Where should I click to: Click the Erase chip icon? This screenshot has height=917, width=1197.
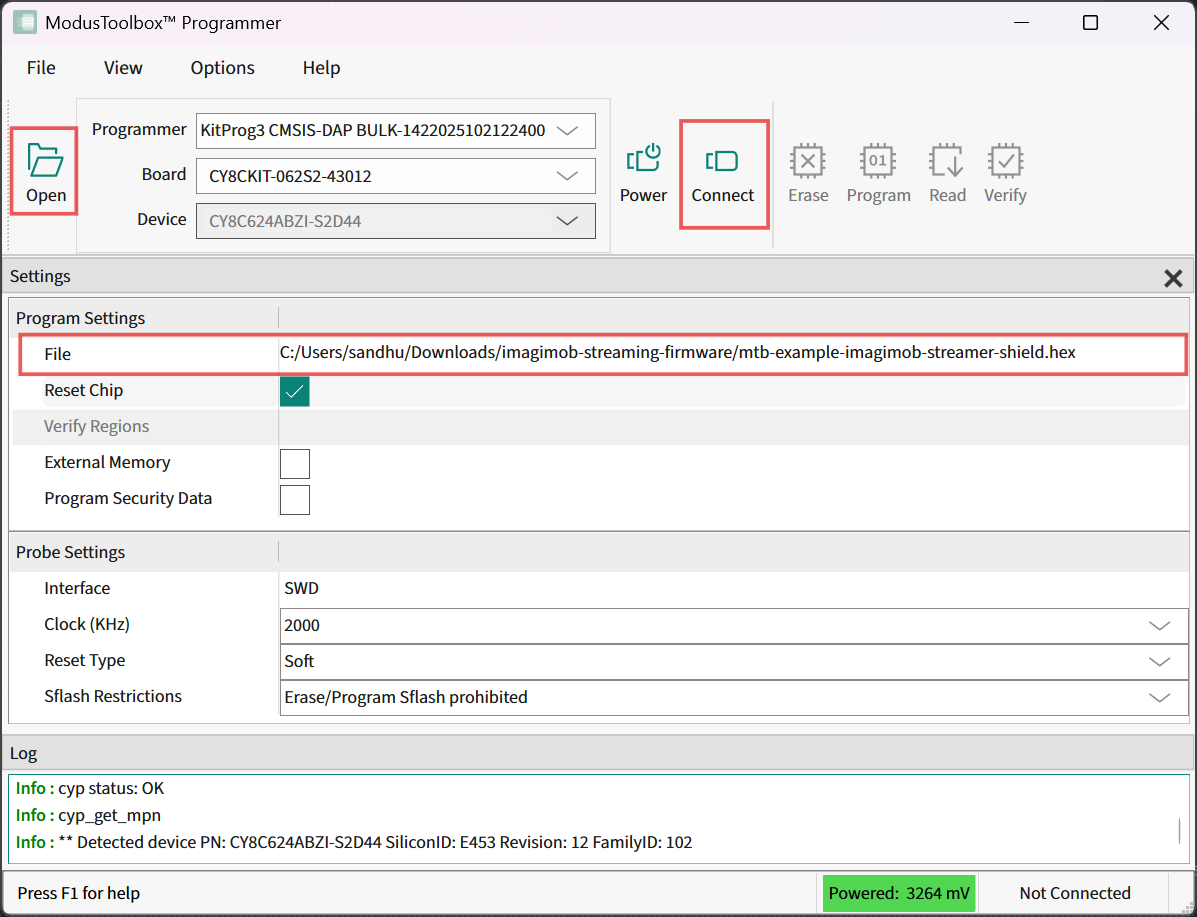[x=807, y=161]
